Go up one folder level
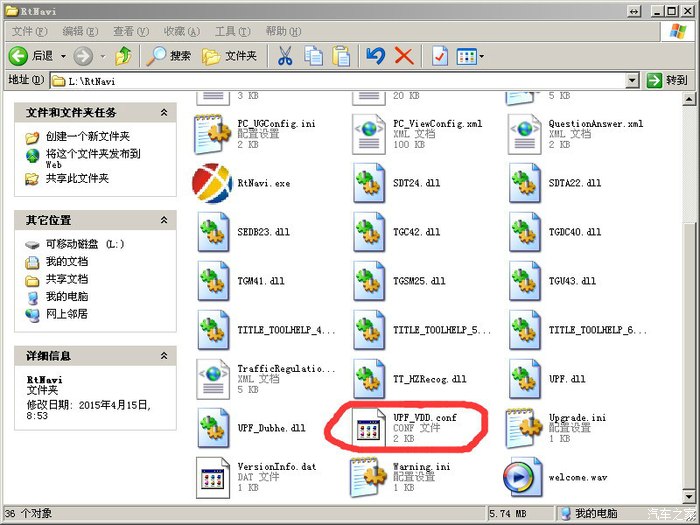 pos(122,56)
